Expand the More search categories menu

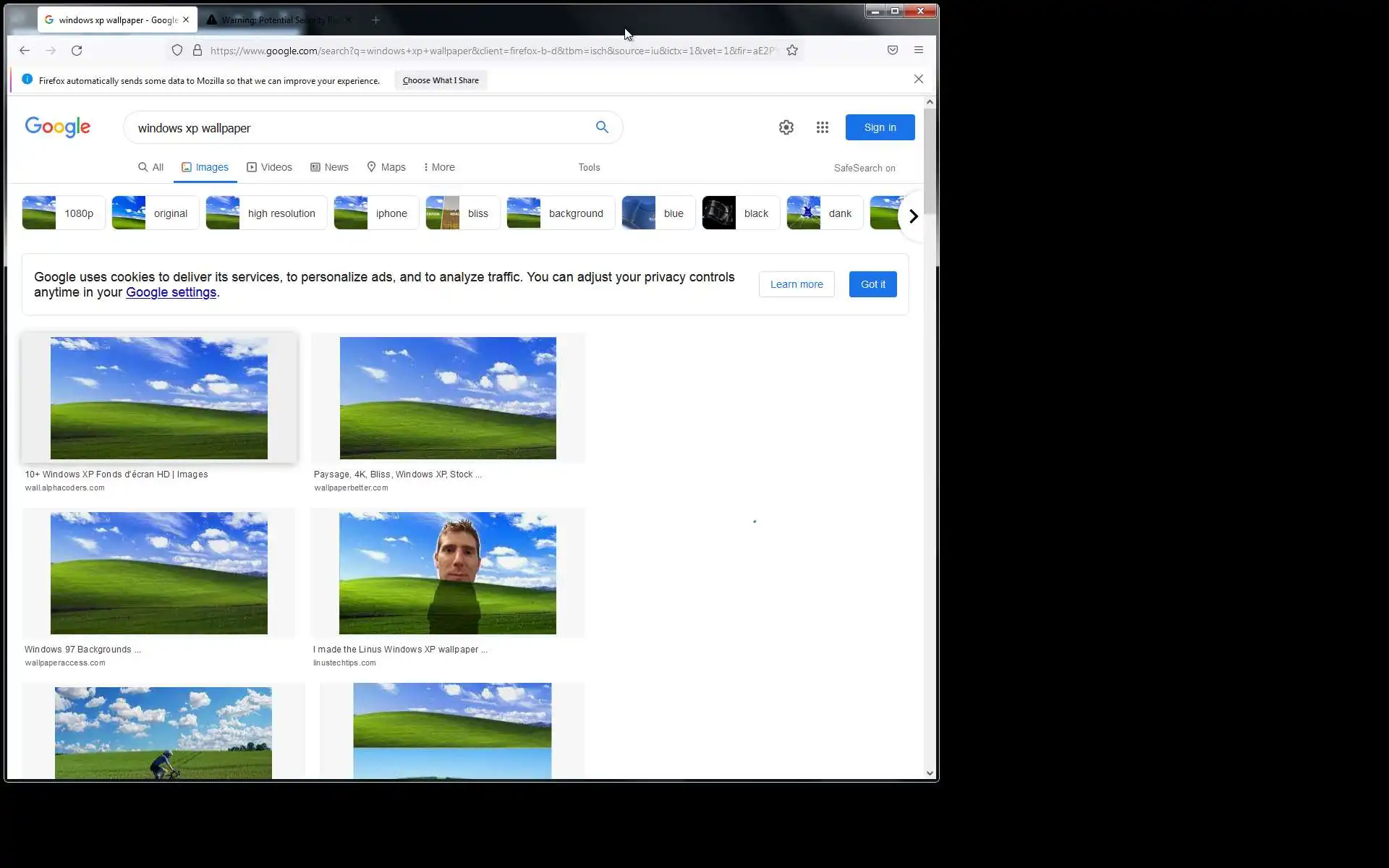439,167
